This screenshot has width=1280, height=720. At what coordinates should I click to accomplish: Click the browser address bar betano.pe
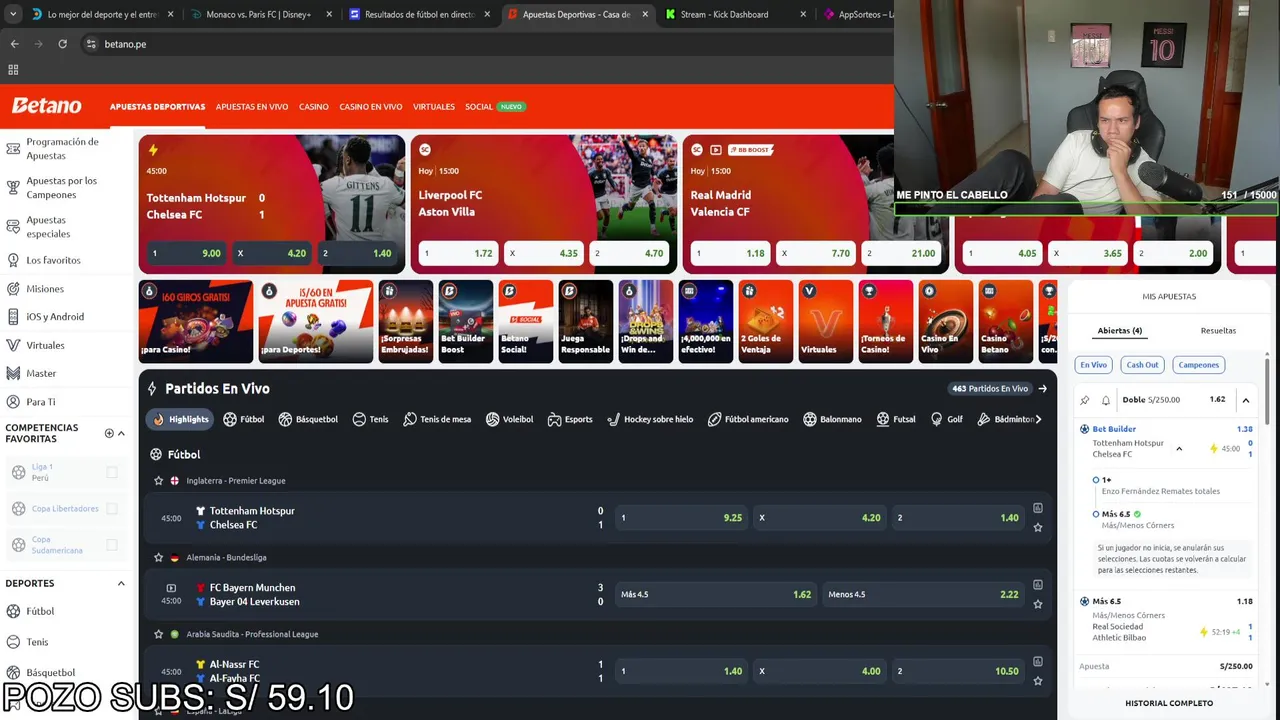coord(125,44)
